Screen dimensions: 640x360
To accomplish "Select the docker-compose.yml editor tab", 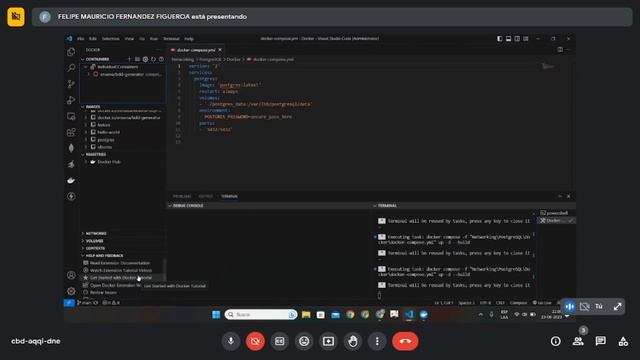I will [x=196, y=50].
